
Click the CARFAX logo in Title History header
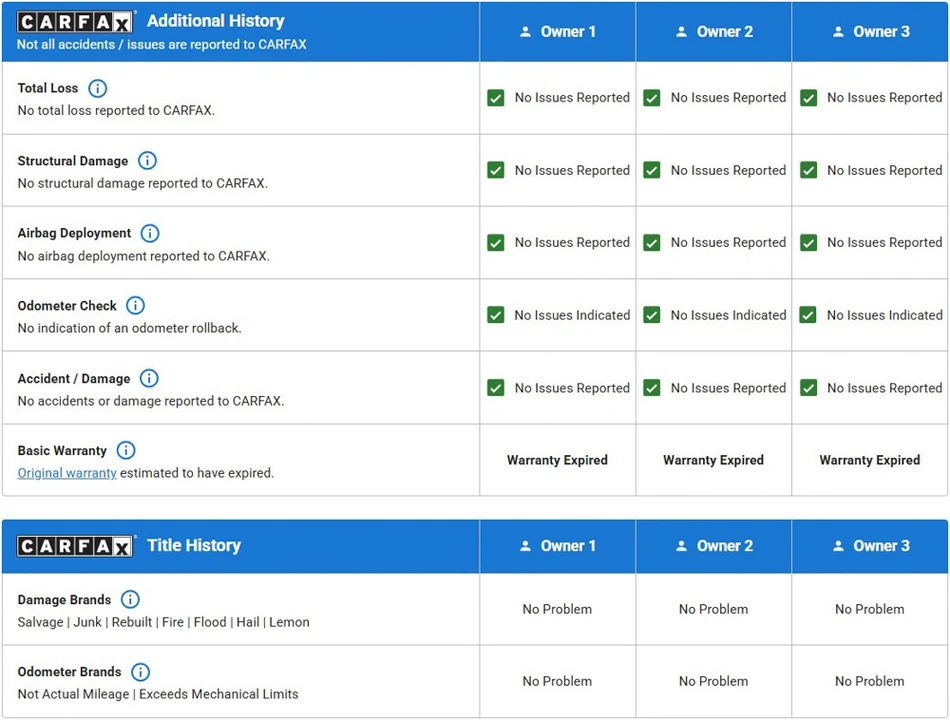(x=75, y=547)
